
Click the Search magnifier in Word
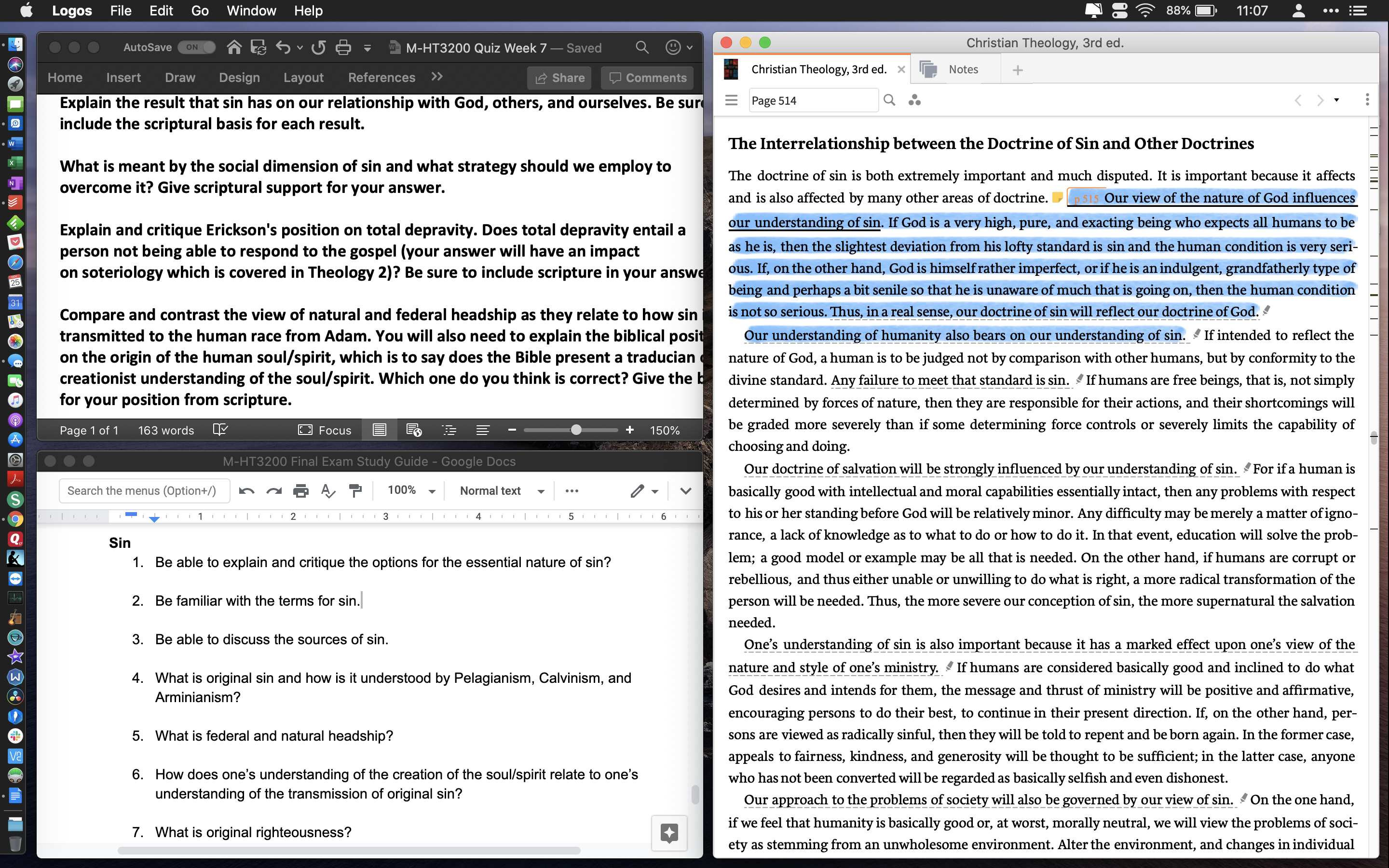click(x=642, y=48)
